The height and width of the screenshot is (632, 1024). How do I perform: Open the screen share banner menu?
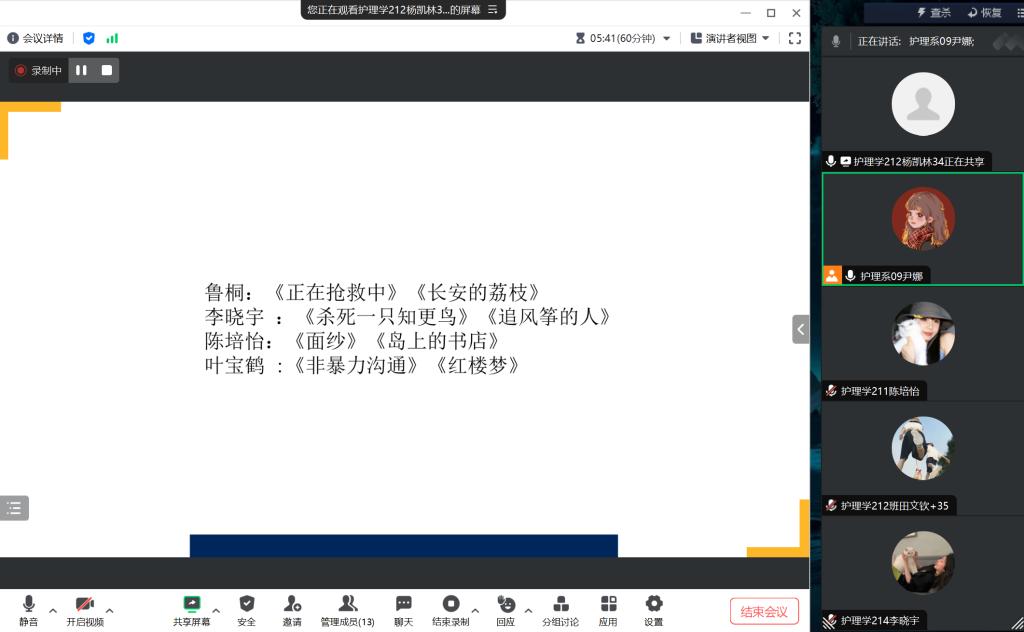click(x=492, y=10)
